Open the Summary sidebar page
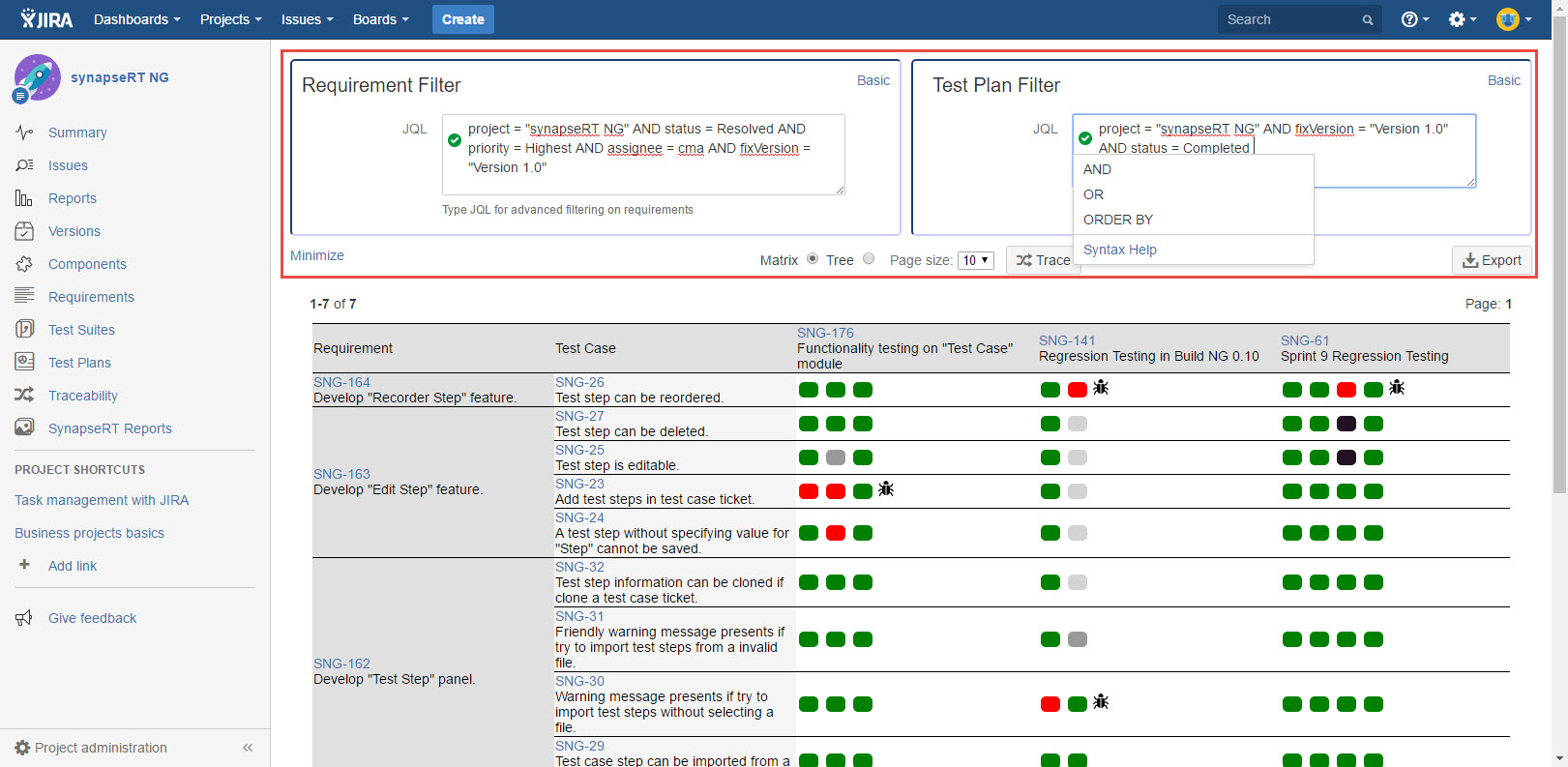The width and height of the screenshot is (1568, 767). pyautogui.click(x=77, y=133)
